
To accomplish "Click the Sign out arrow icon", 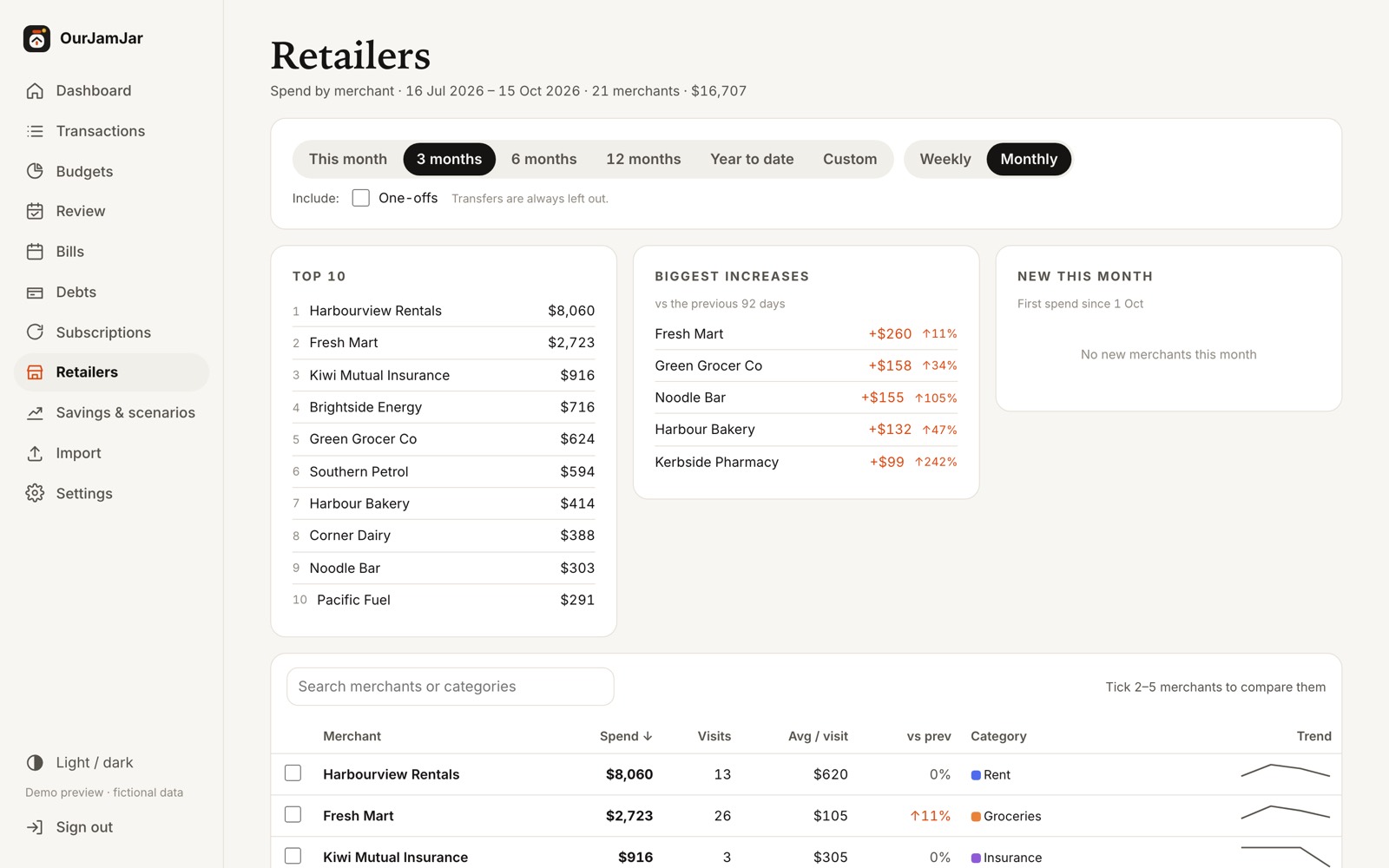I will tap(35, 827).
